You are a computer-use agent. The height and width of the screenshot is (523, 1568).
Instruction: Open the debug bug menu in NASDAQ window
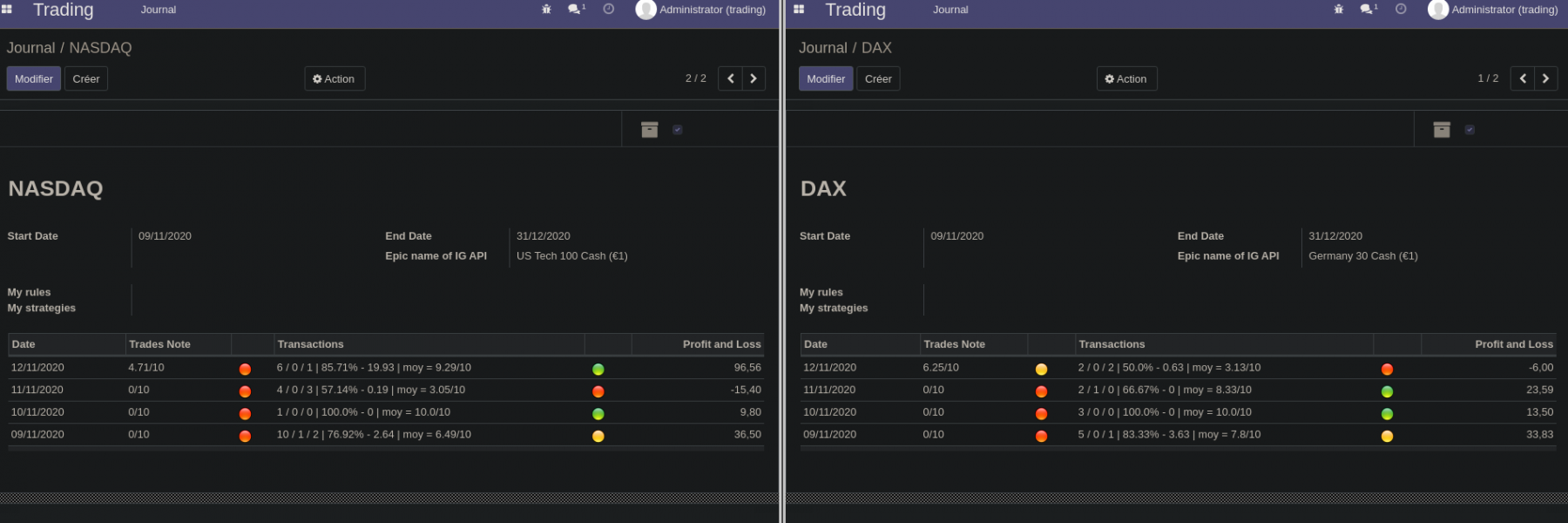546,10
